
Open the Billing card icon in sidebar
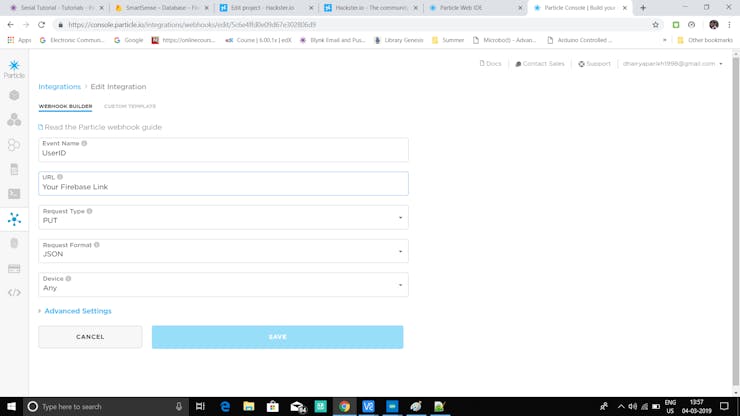14,269
